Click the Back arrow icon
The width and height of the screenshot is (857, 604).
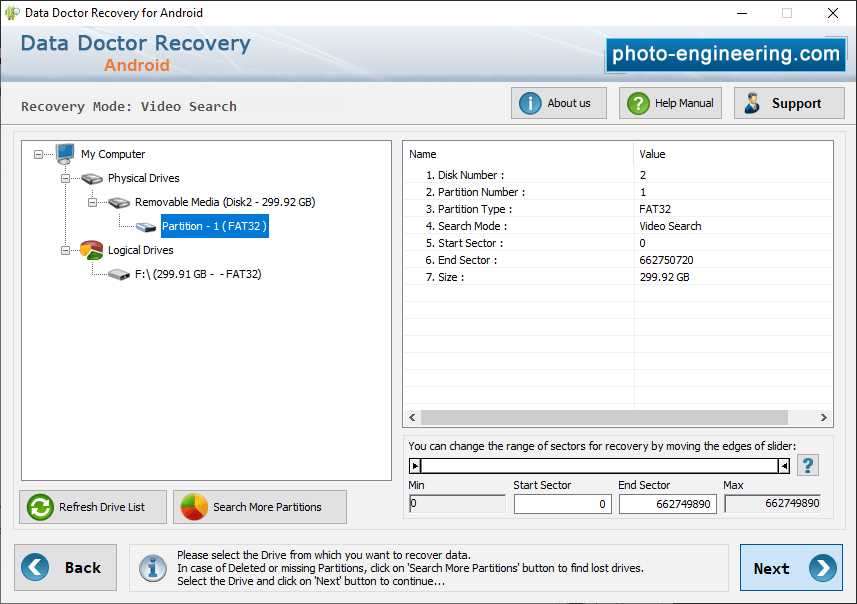click(35, 567)
